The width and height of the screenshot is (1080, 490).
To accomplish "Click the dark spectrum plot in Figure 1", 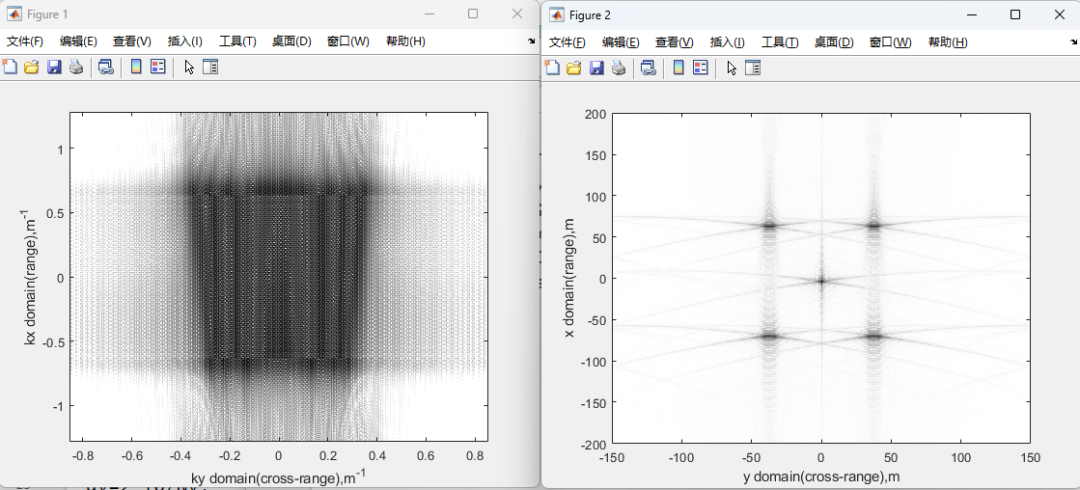I will pyautogui.click(x=278, y=277).
